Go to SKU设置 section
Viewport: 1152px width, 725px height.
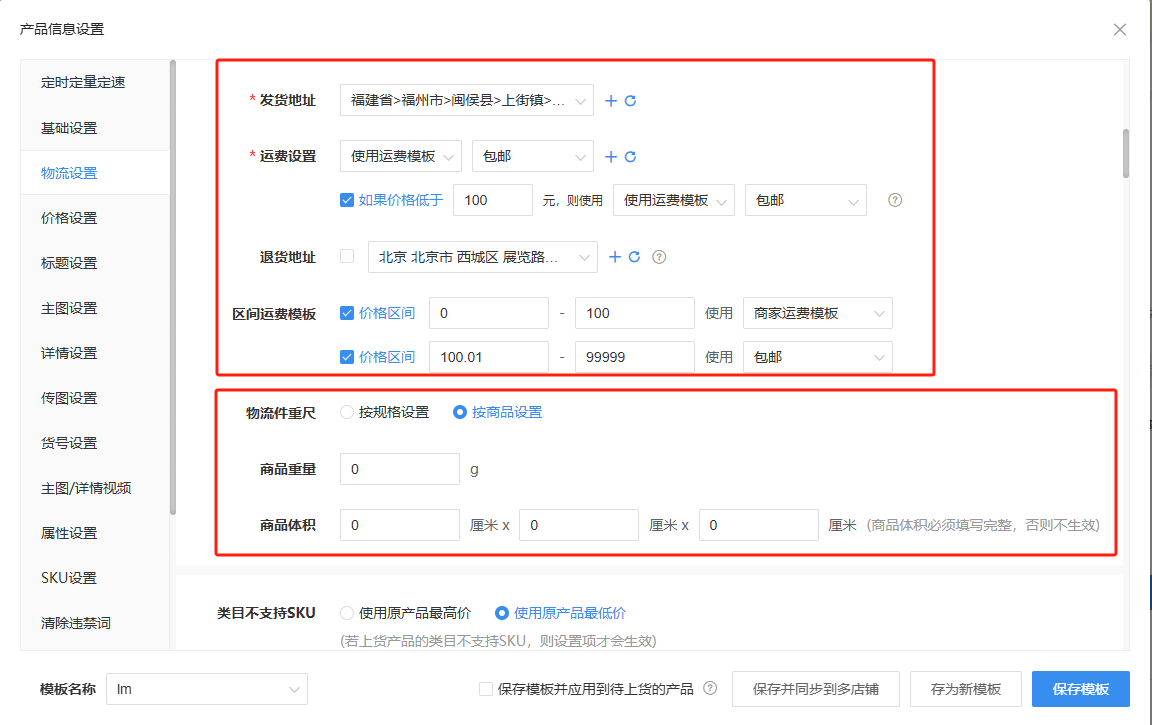[69, 578]
